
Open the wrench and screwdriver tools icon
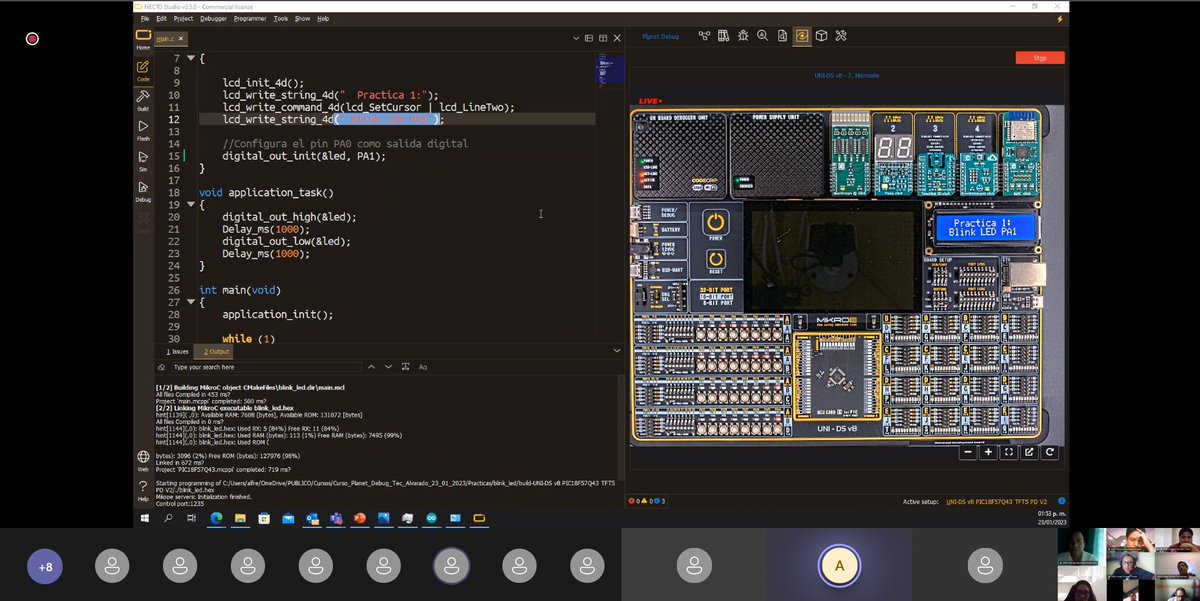pyautogui.click(x=841, y=36)
